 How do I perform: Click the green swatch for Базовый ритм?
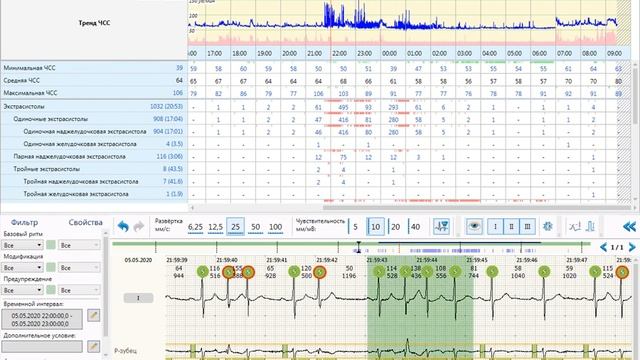pyautogui.click(x=51, y=245)
